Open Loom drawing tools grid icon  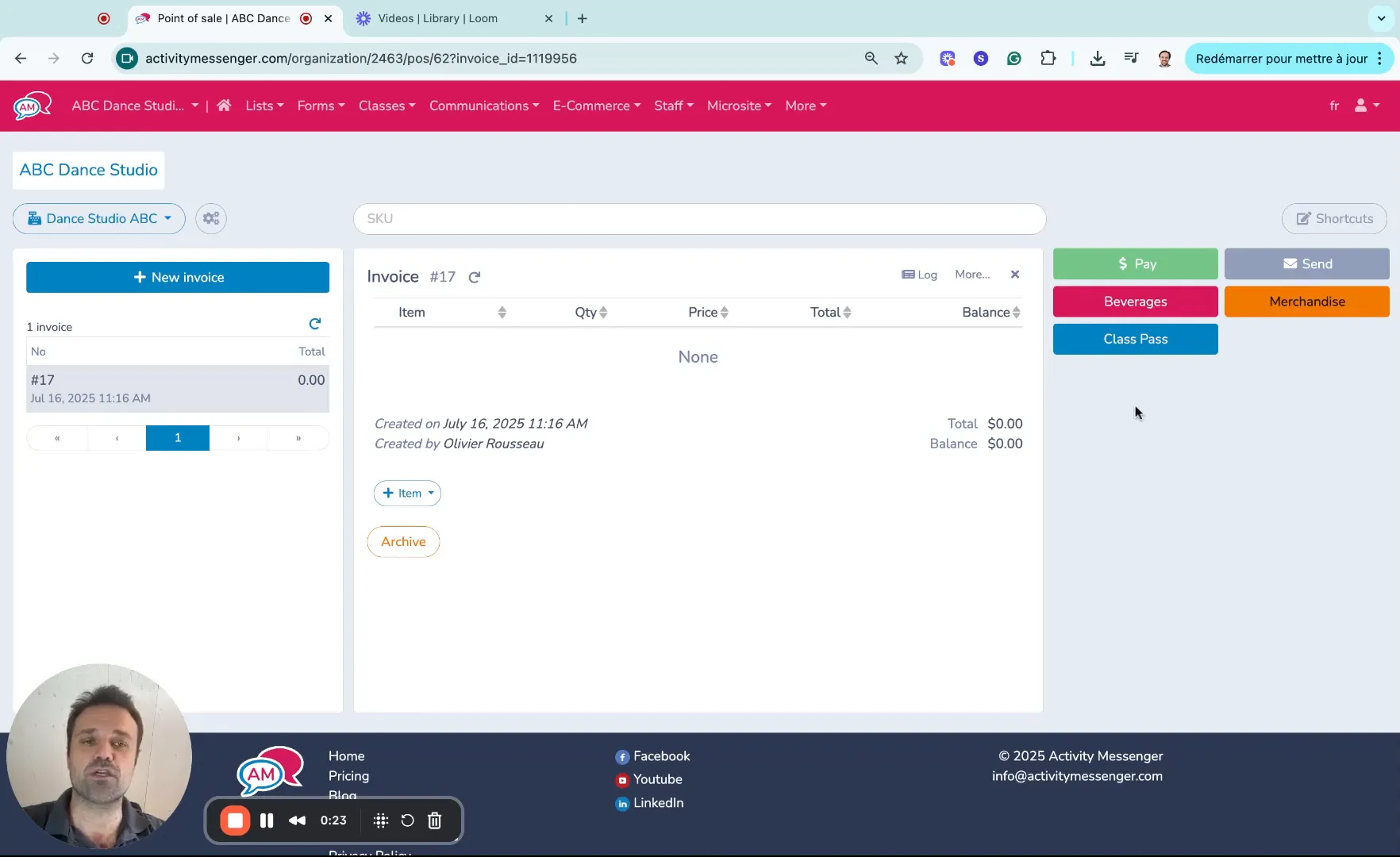point(381,820)
